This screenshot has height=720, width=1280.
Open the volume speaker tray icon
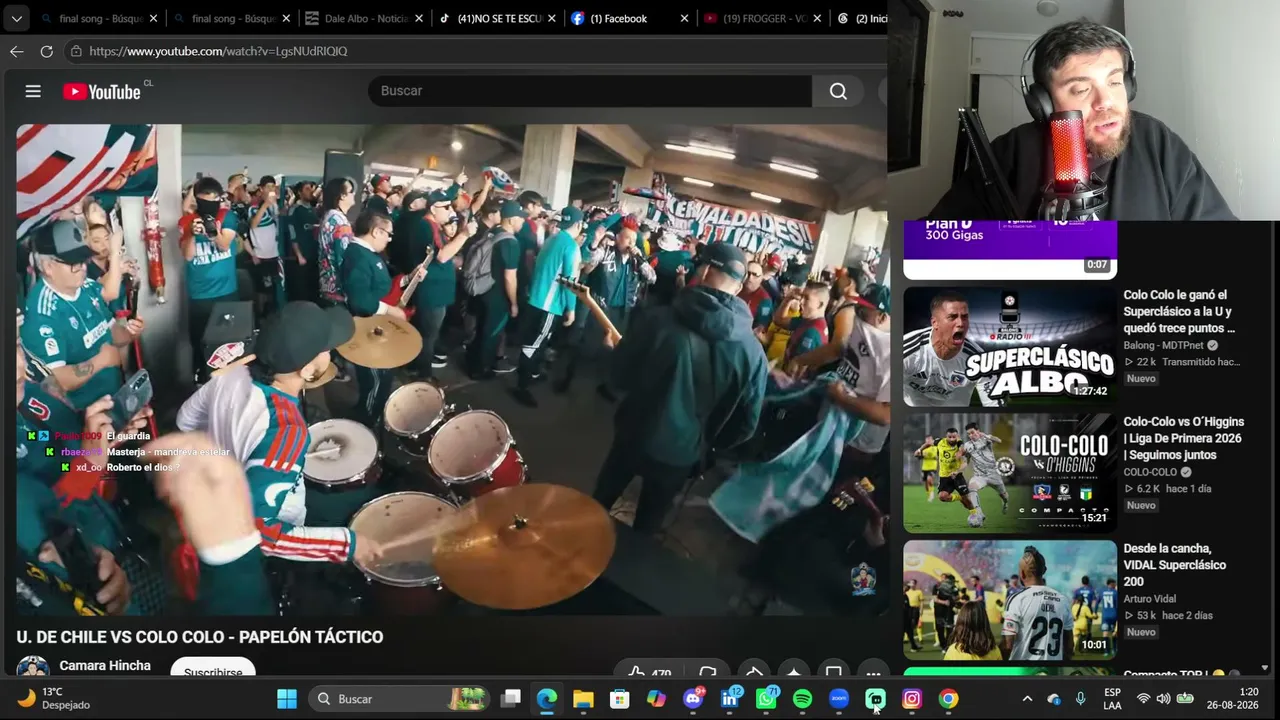pyautogui.click(x=1163, y=699)
